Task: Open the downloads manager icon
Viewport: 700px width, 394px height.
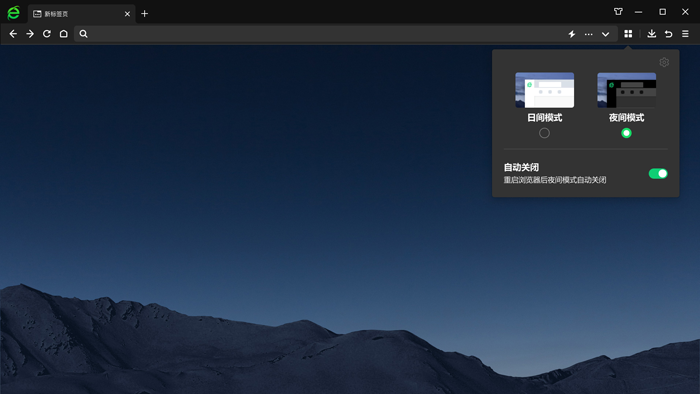Action: pyautogui.click(x=652, y=34)
